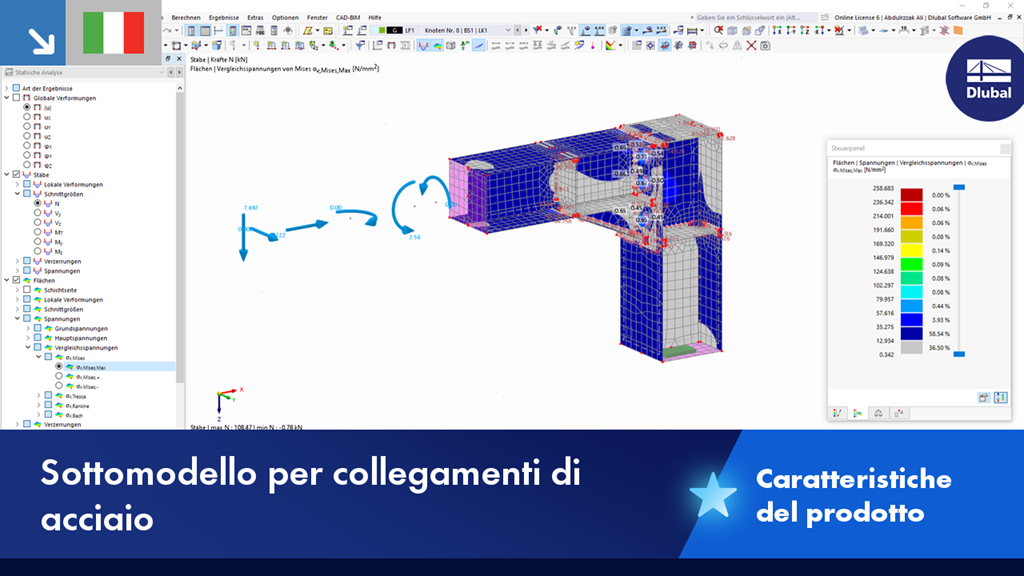Screen dimensions: 1024x576
Task: Click the Hilfe menu for help
Action: [x=377, y=17]
